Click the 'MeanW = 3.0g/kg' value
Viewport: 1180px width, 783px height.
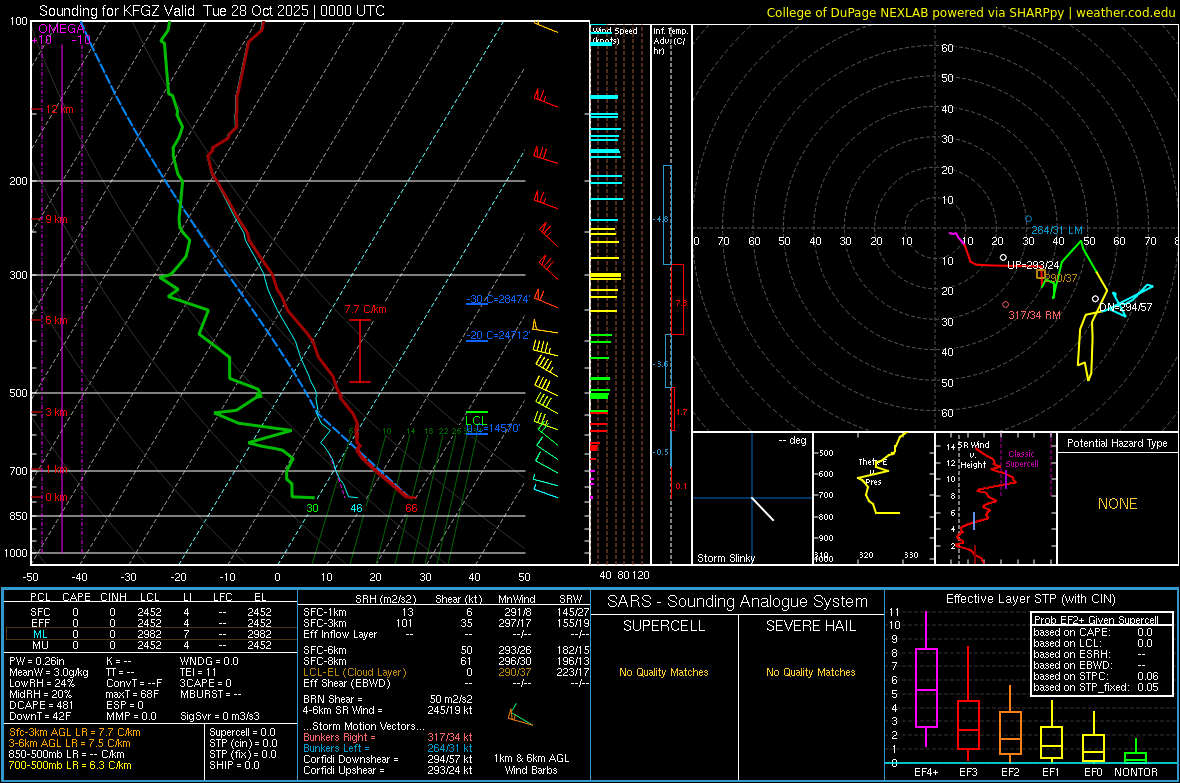click(x=48, y=672)
